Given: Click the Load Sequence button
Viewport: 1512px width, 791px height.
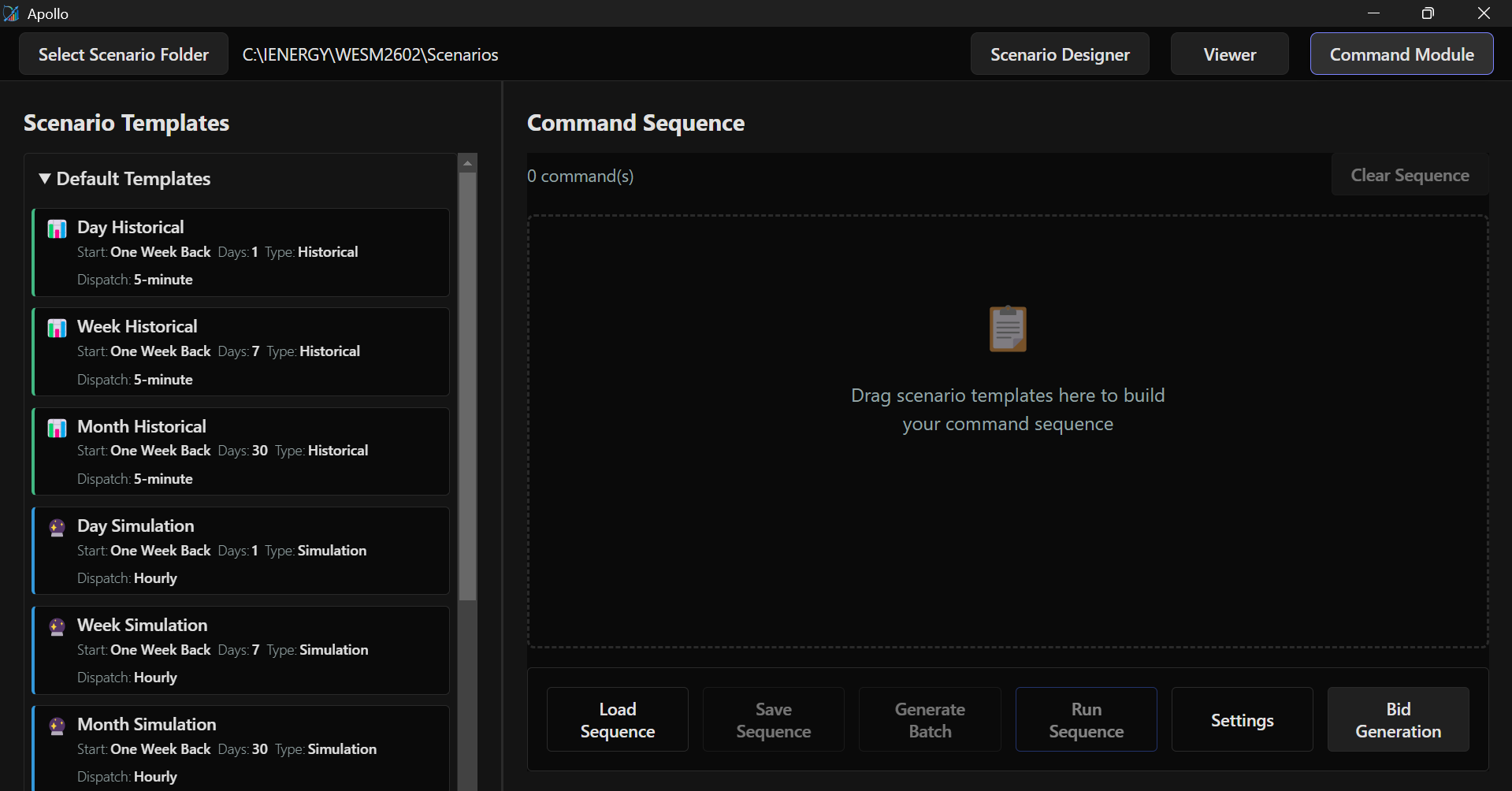Looking at the screenshot, I should pyautogui.click(x=617, y=719).
